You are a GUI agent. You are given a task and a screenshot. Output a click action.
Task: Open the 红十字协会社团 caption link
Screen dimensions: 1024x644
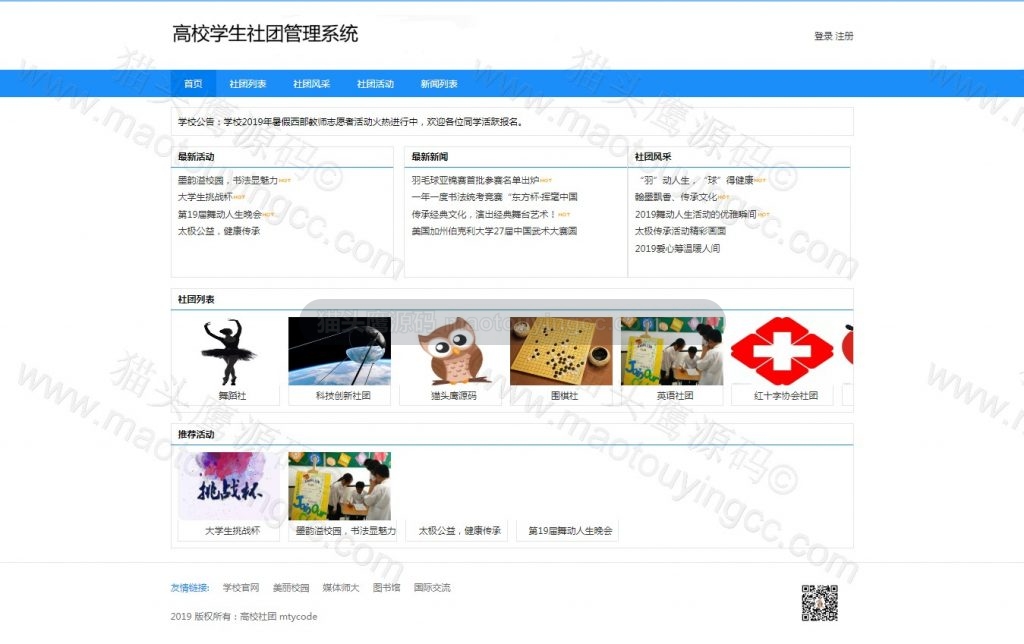[x=786, y=396]
